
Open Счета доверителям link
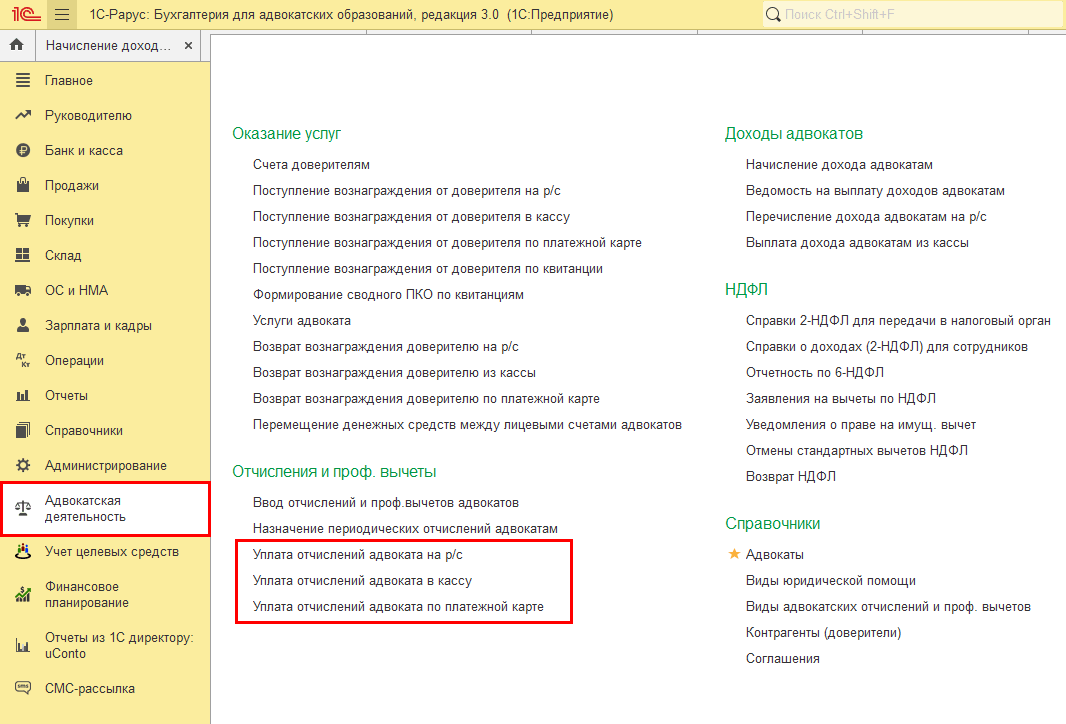pyautogui.click(x=311, y=165)
